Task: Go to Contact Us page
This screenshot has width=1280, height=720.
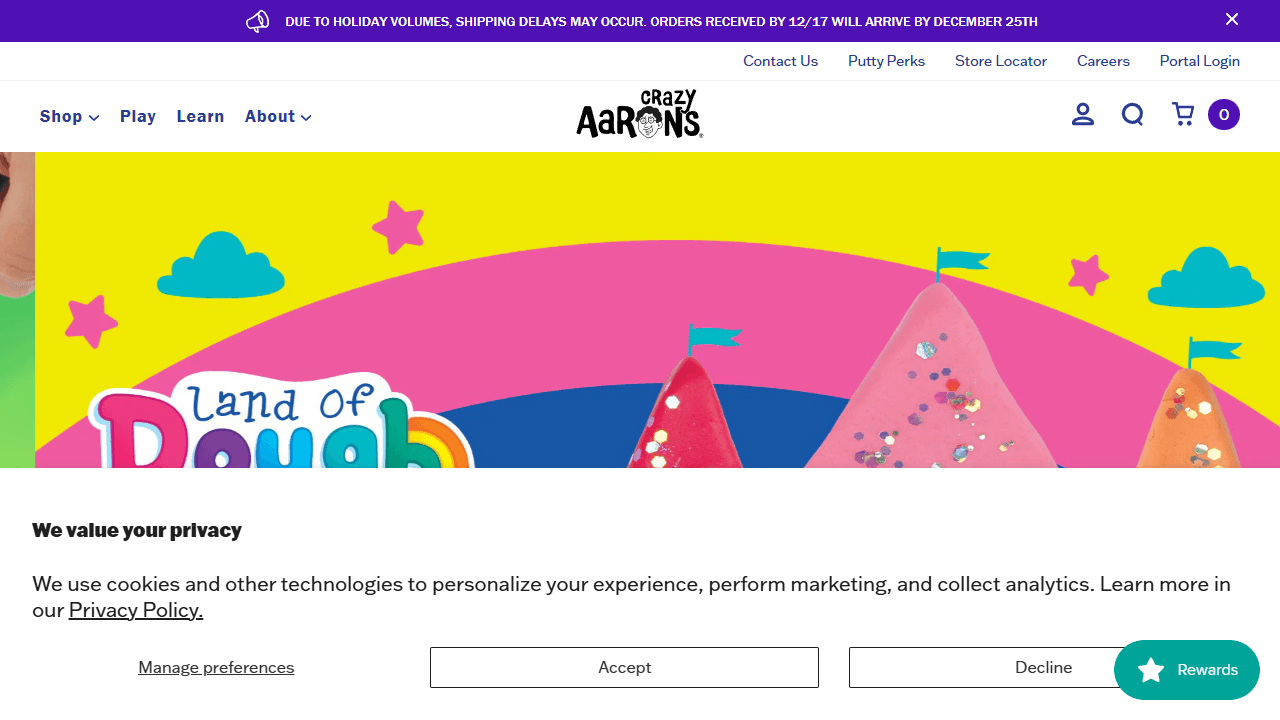Action: coord(780,61)
